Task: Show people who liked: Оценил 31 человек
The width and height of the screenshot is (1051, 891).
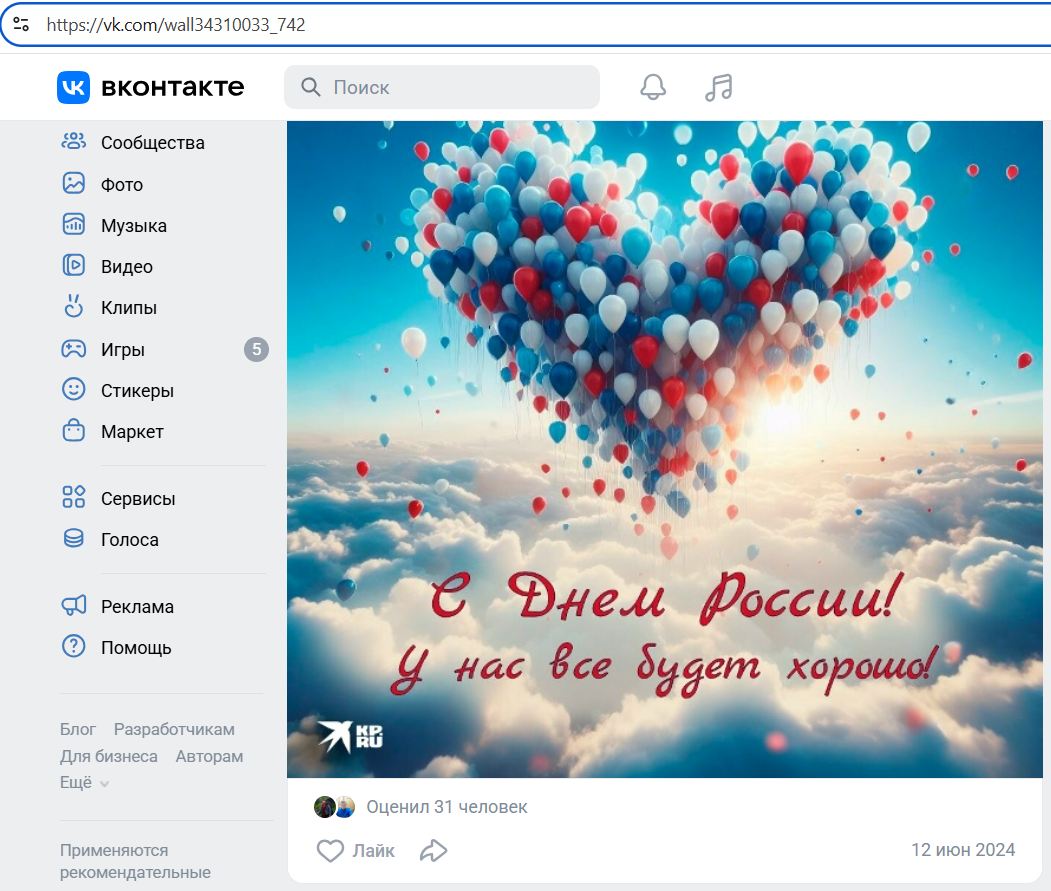Action: point(446,807)
